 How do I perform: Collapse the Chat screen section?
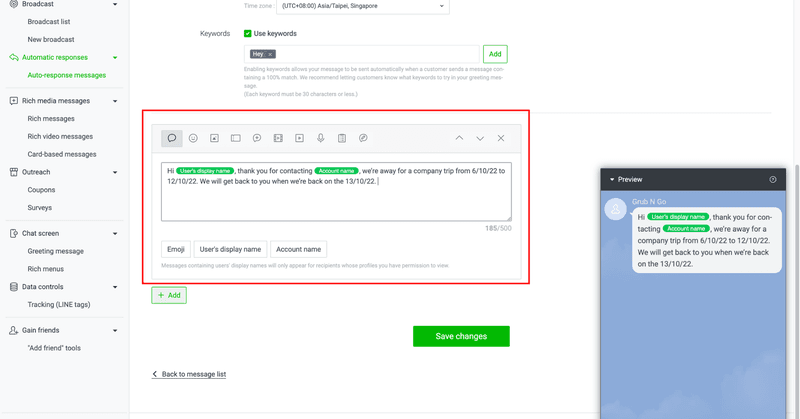click(115, 234)
